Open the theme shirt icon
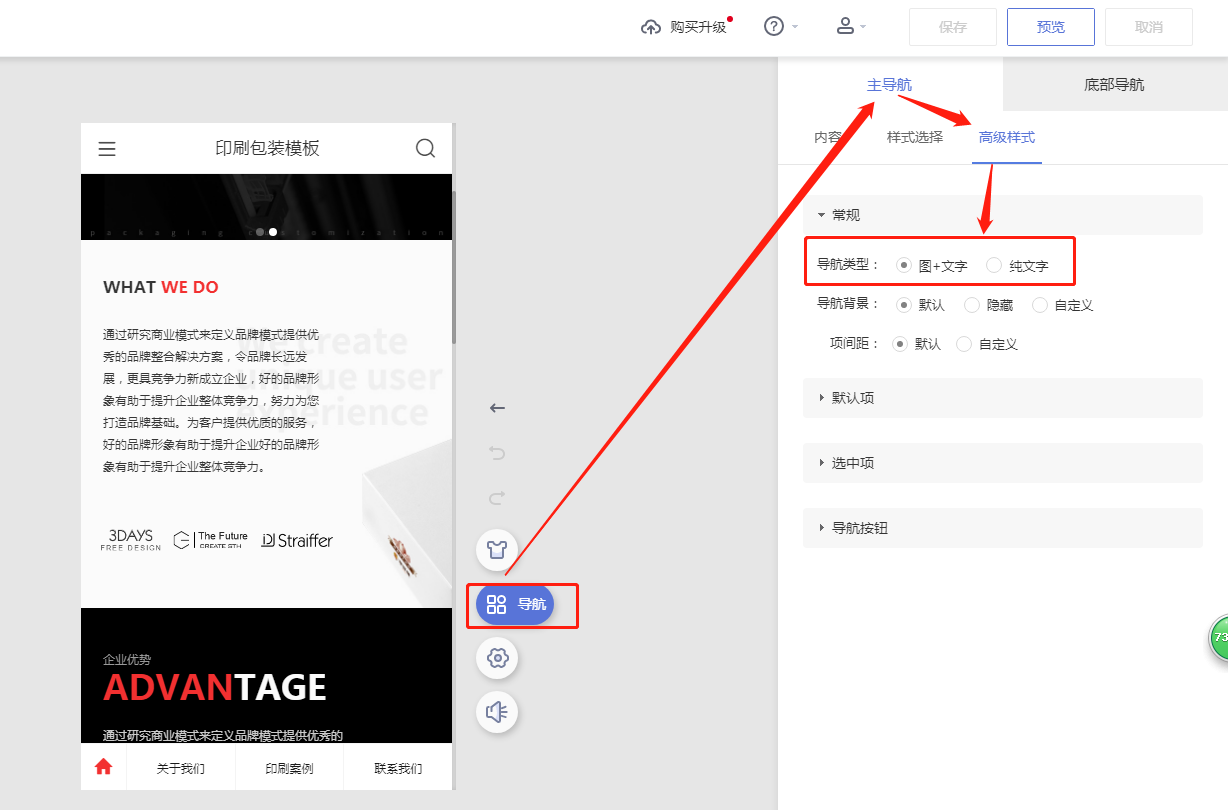Image resolution: width=1228 pixels, height=810 pixels. coord(497,549)
